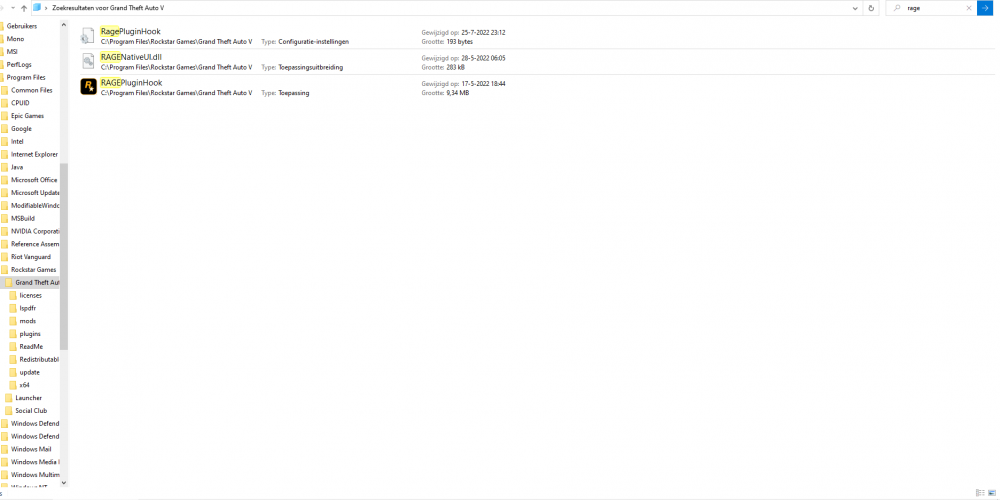Open the Windows Media folder in sidebar

coord(35,462)
